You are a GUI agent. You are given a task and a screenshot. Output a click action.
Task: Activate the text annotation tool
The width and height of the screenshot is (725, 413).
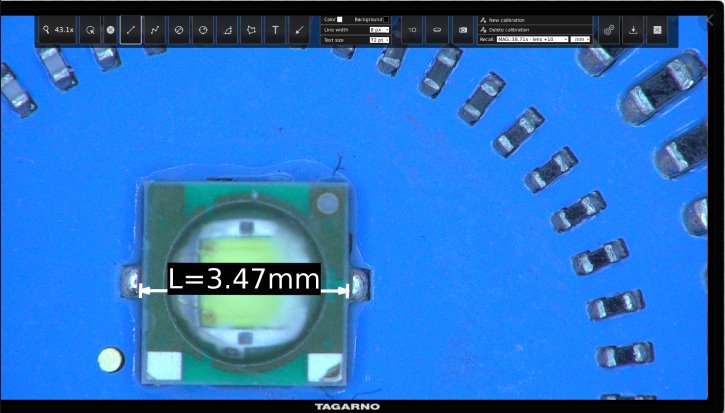(275, 31)
